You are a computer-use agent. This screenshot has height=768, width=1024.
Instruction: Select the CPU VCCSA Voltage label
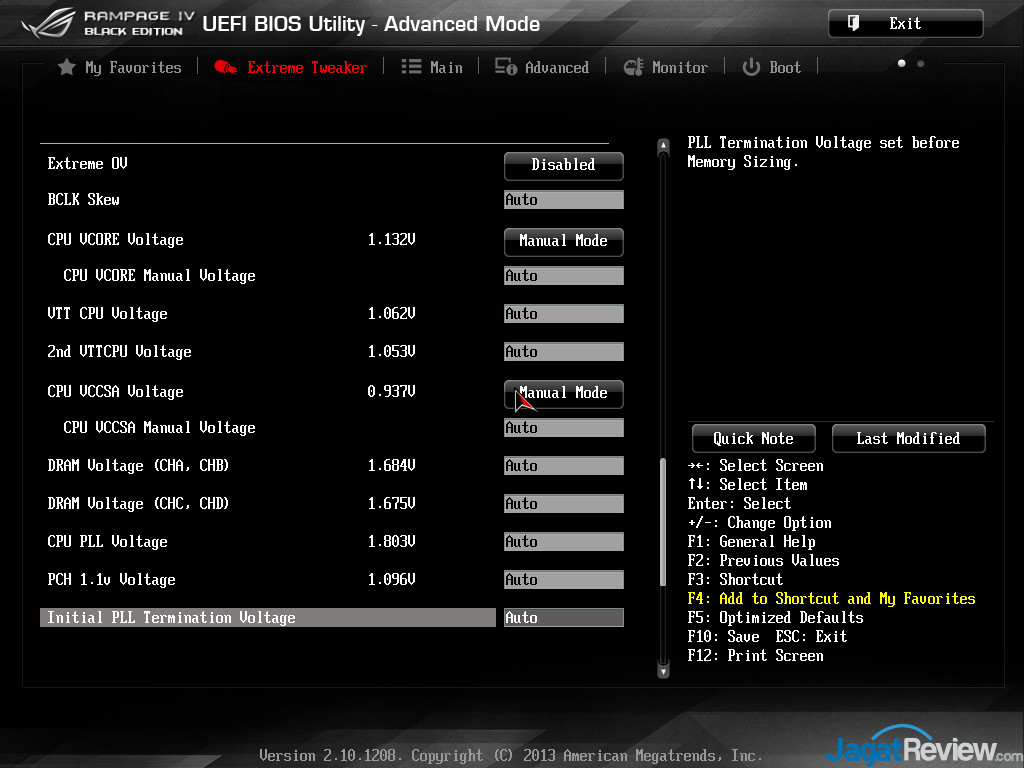(x=115, y=391)
